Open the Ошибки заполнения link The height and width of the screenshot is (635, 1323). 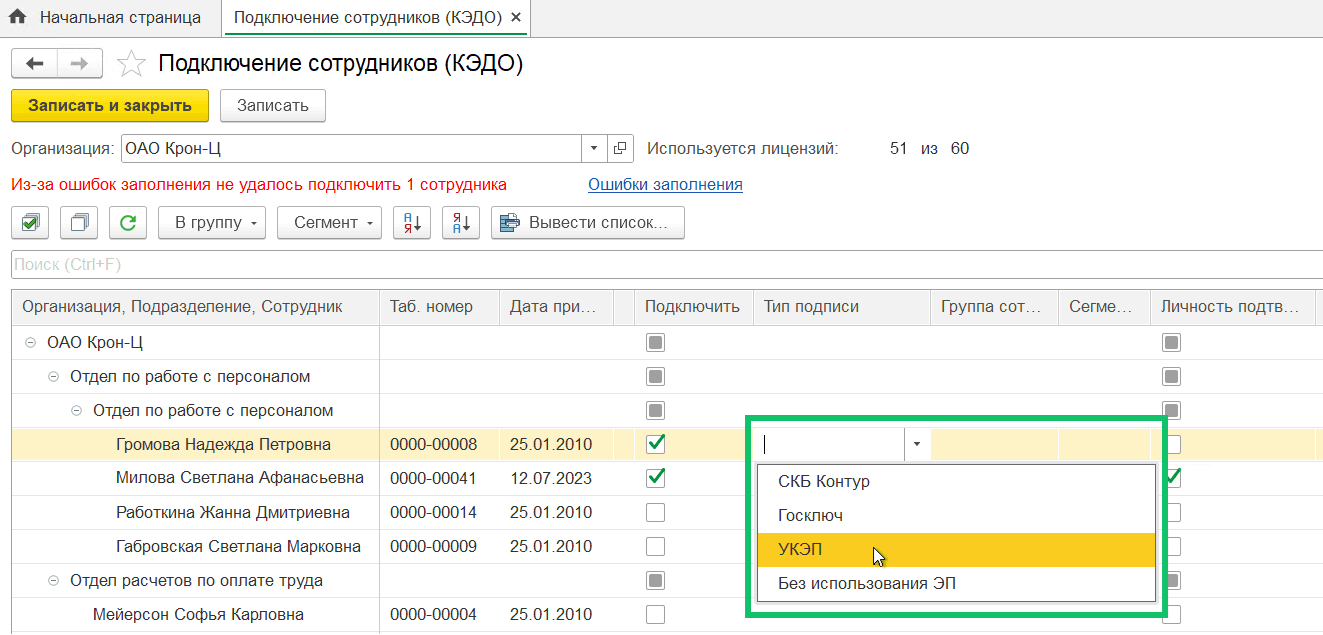coord(665,184)
